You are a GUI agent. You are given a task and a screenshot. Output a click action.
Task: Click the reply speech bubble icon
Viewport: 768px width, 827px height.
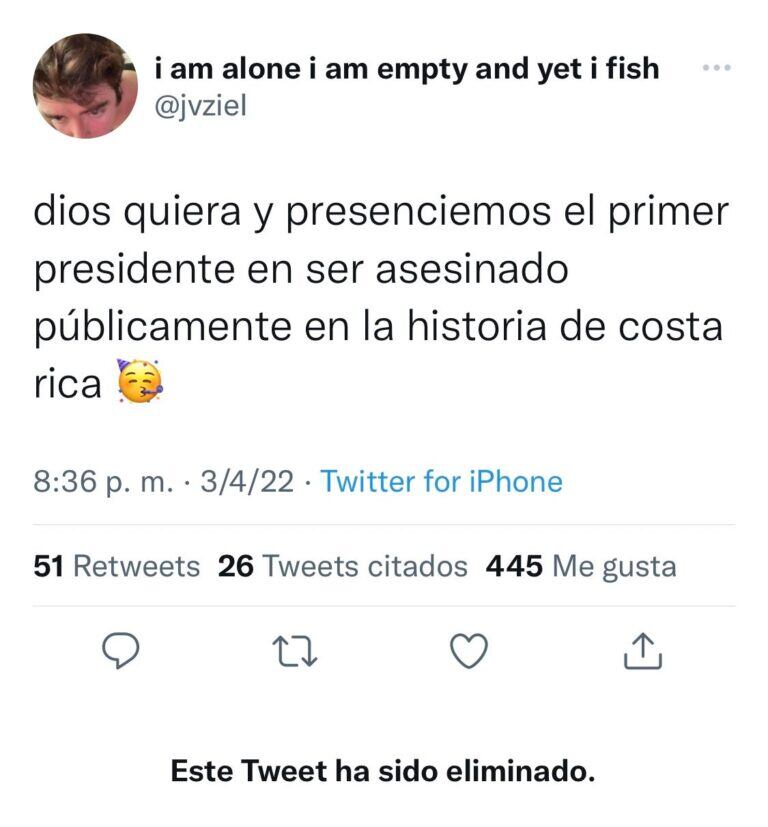(120, 652)
